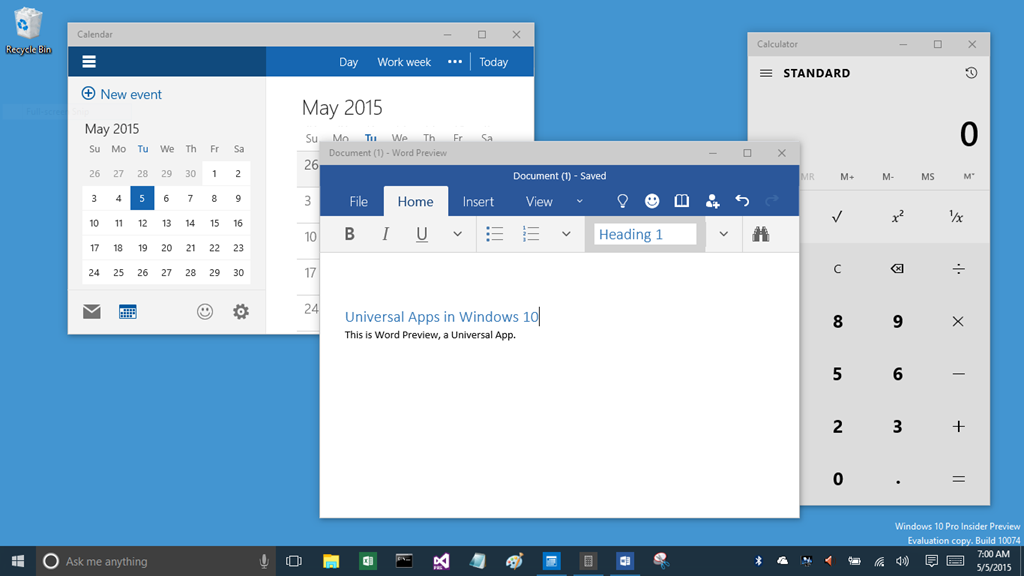The width and height of the screenshot is (1024, 576).
Task: Click the equals key in Calculator
Action: coord(958,479)
